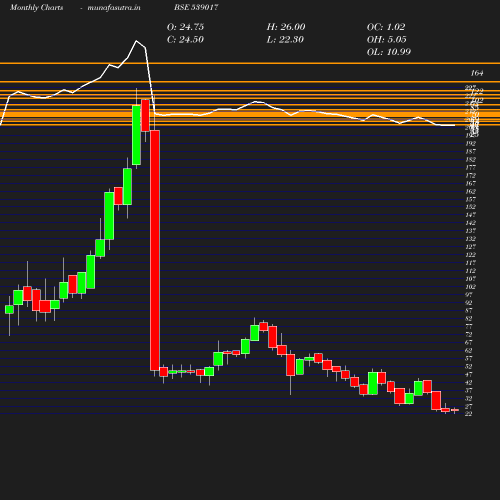Click price axis label 77
Image resolution: width=500 pixels, height=500 pixels.
(x=469, y=327)
